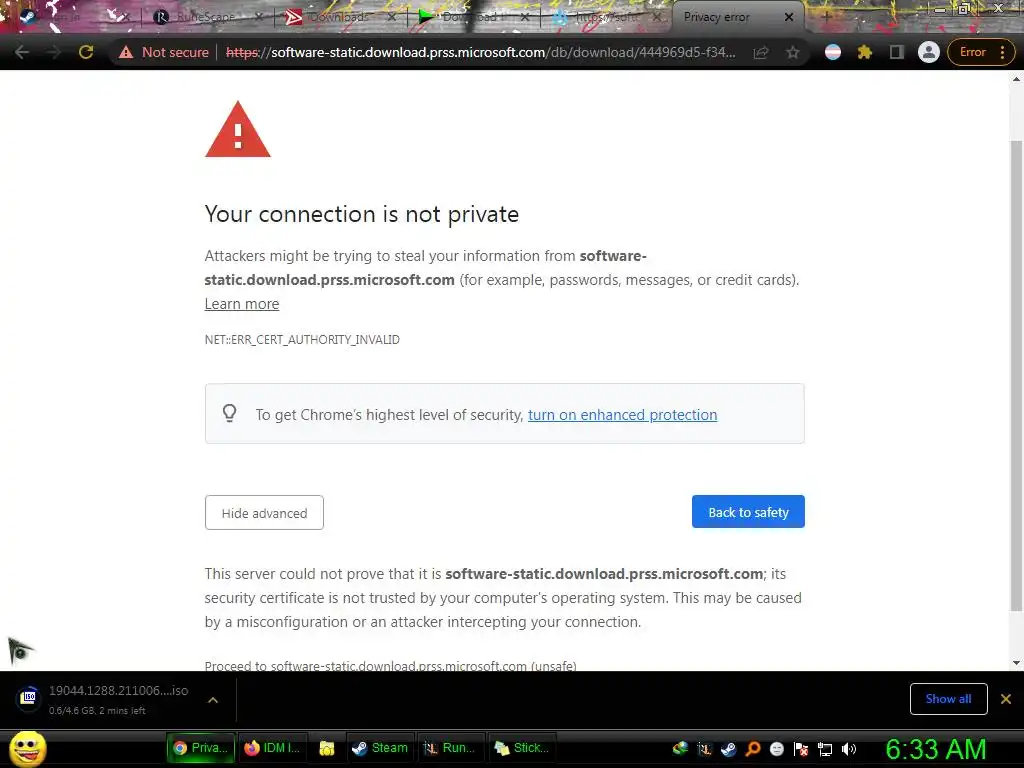Close the RuneScape tab
This screenshot has height=768, width=1024.
(259, 17)
